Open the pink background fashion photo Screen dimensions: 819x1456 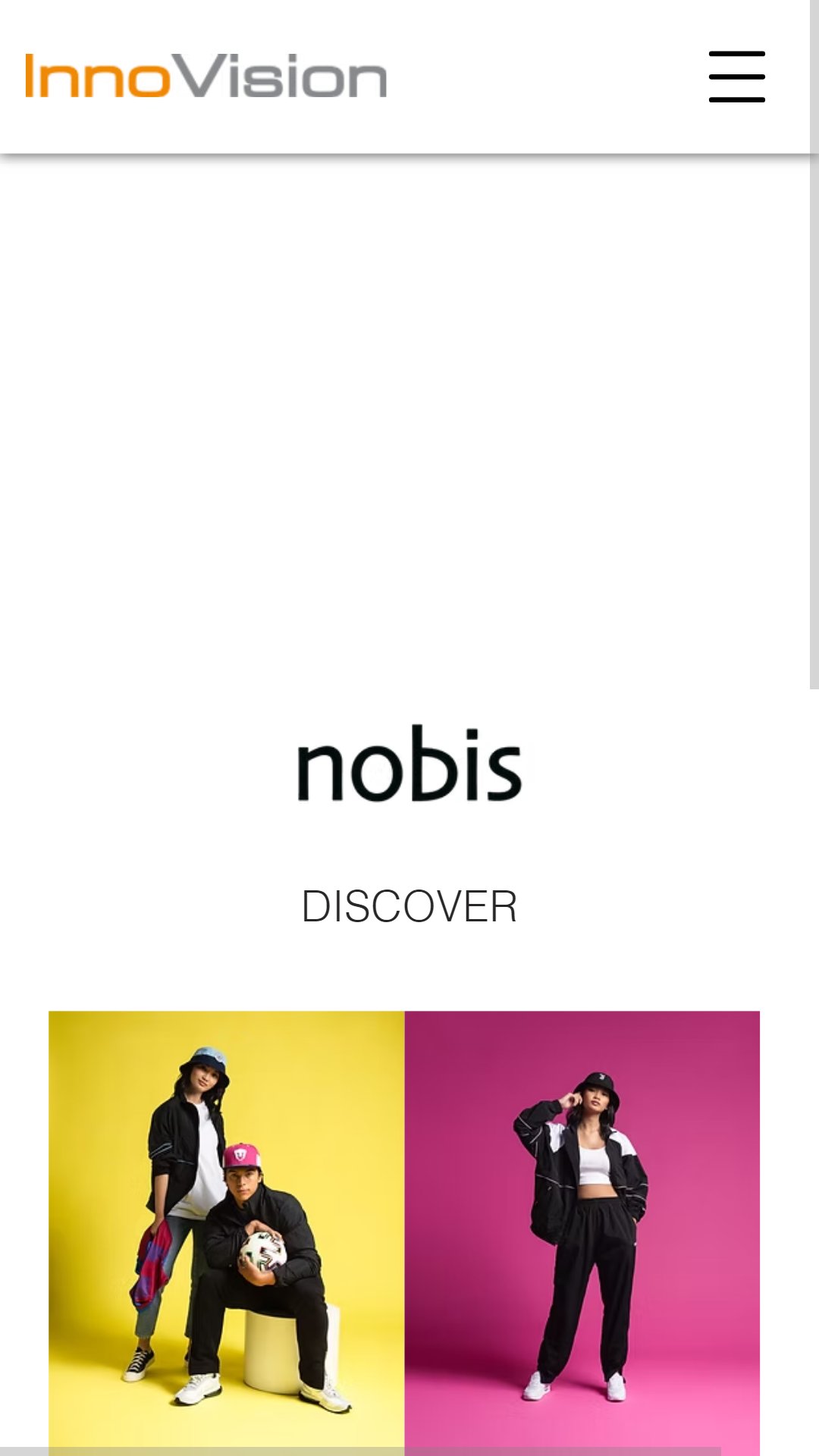click(x=582, y=1233)
